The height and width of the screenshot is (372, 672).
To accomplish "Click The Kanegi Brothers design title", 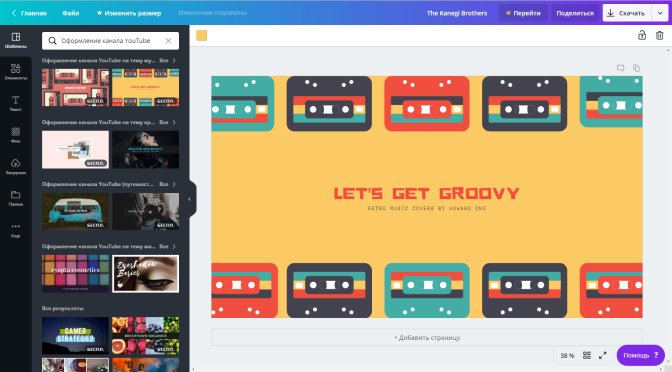I will 457,13.
